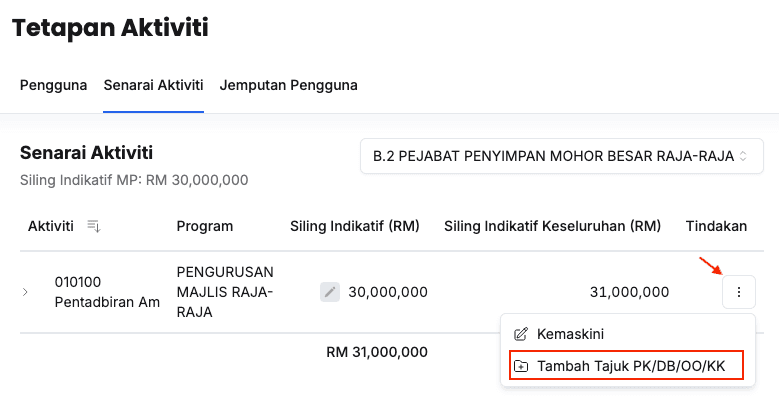Click the 010100 Pentadbiran Am activity name
Image resolution: width=779 pixels, height=407 pixels.
point(107,292)
